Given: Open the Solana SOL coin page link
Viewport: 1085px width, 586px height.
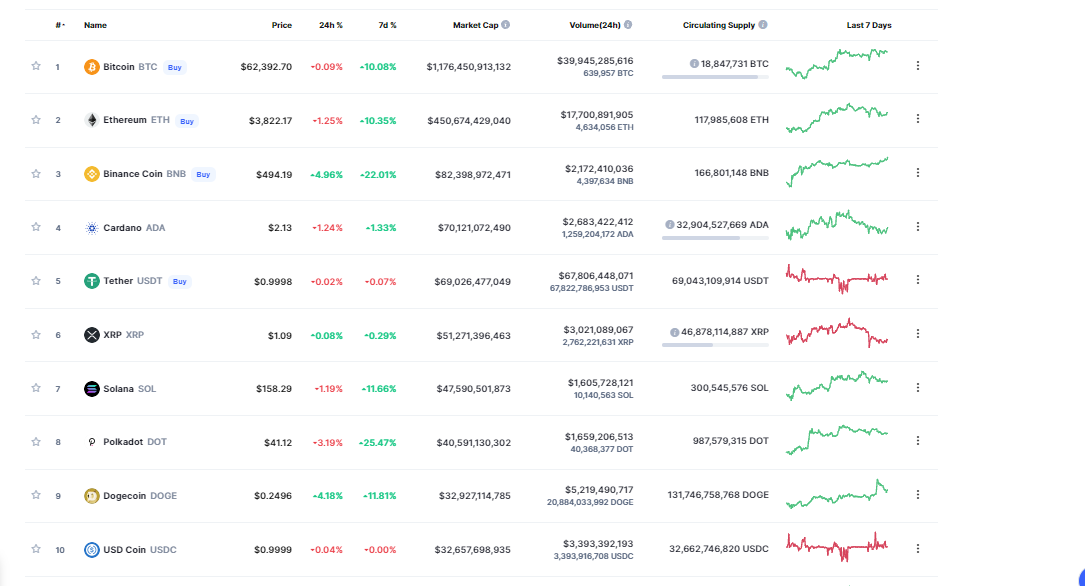Looking at the screenshot, I should [129, 389].
